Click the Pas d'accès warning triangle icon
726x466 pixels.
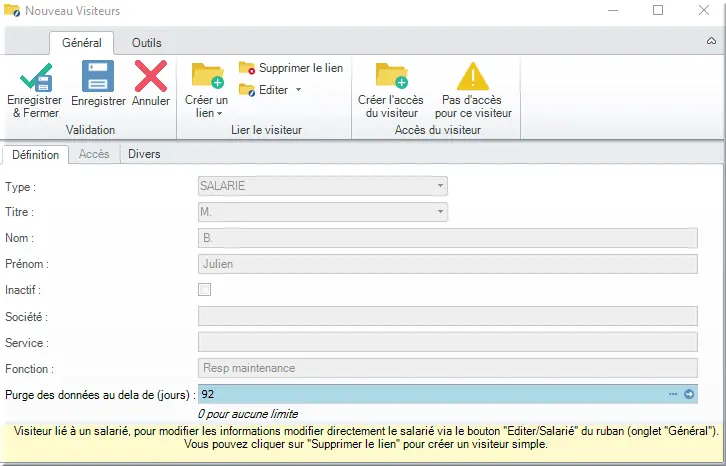[473, 76]
